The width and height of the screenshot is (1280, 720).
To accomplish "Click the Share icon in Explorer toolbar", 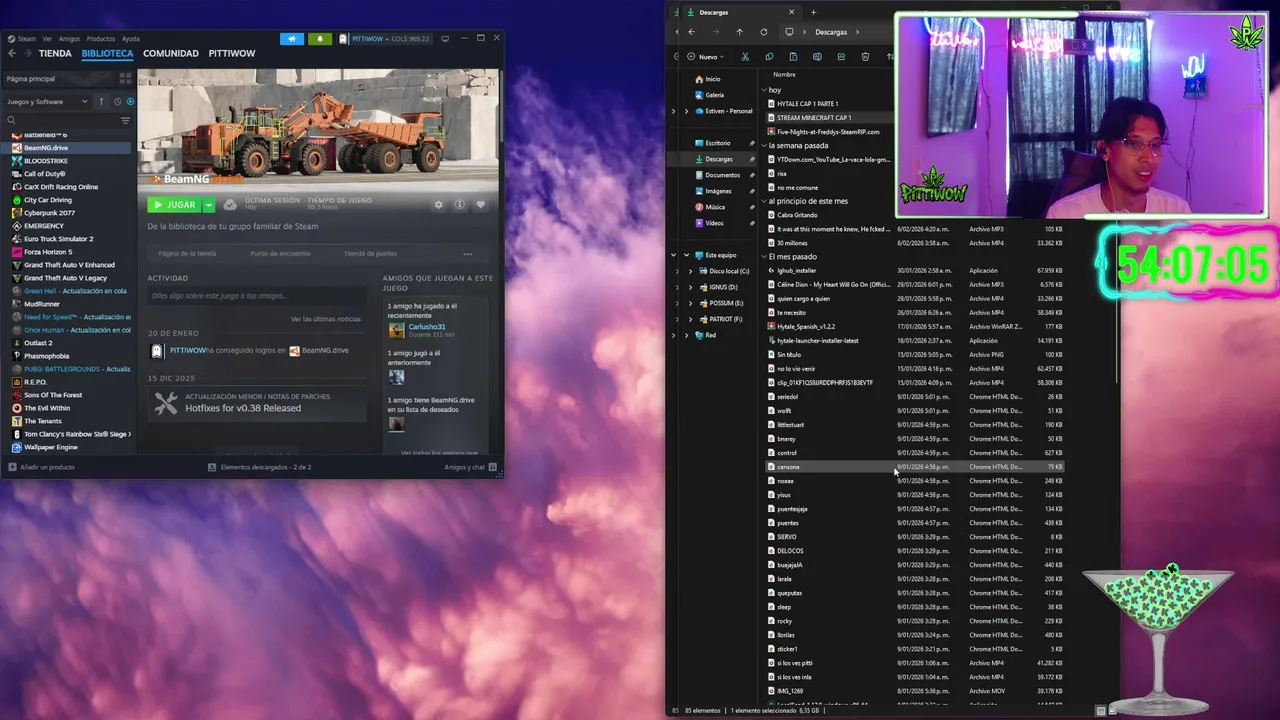I will click(x=841, y=57).
